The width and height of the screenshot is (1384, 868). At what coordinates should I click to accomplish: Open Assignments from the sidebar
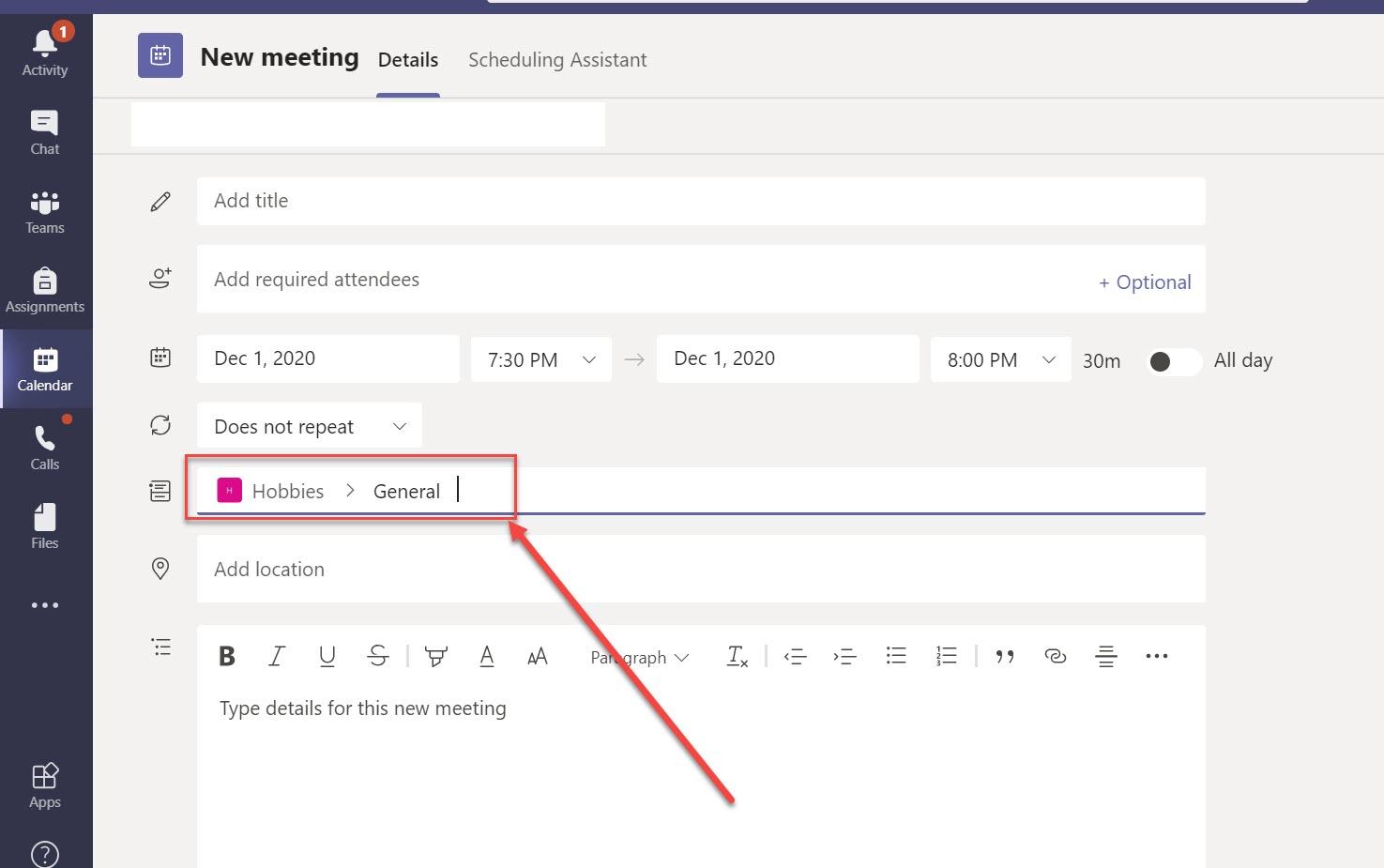tap(45, 290)
